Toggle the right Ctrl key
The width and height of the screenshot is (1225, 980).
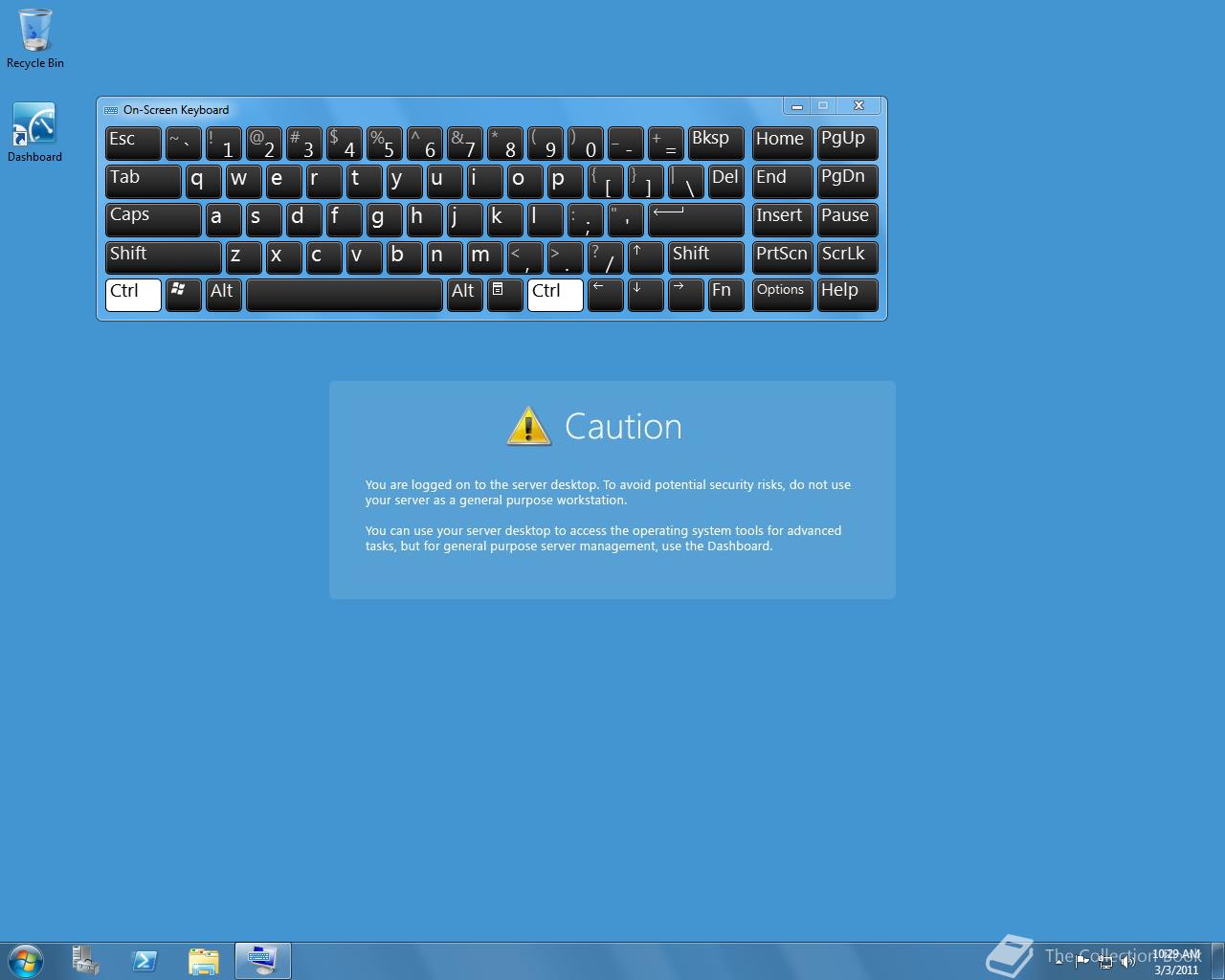coord(555,295)
